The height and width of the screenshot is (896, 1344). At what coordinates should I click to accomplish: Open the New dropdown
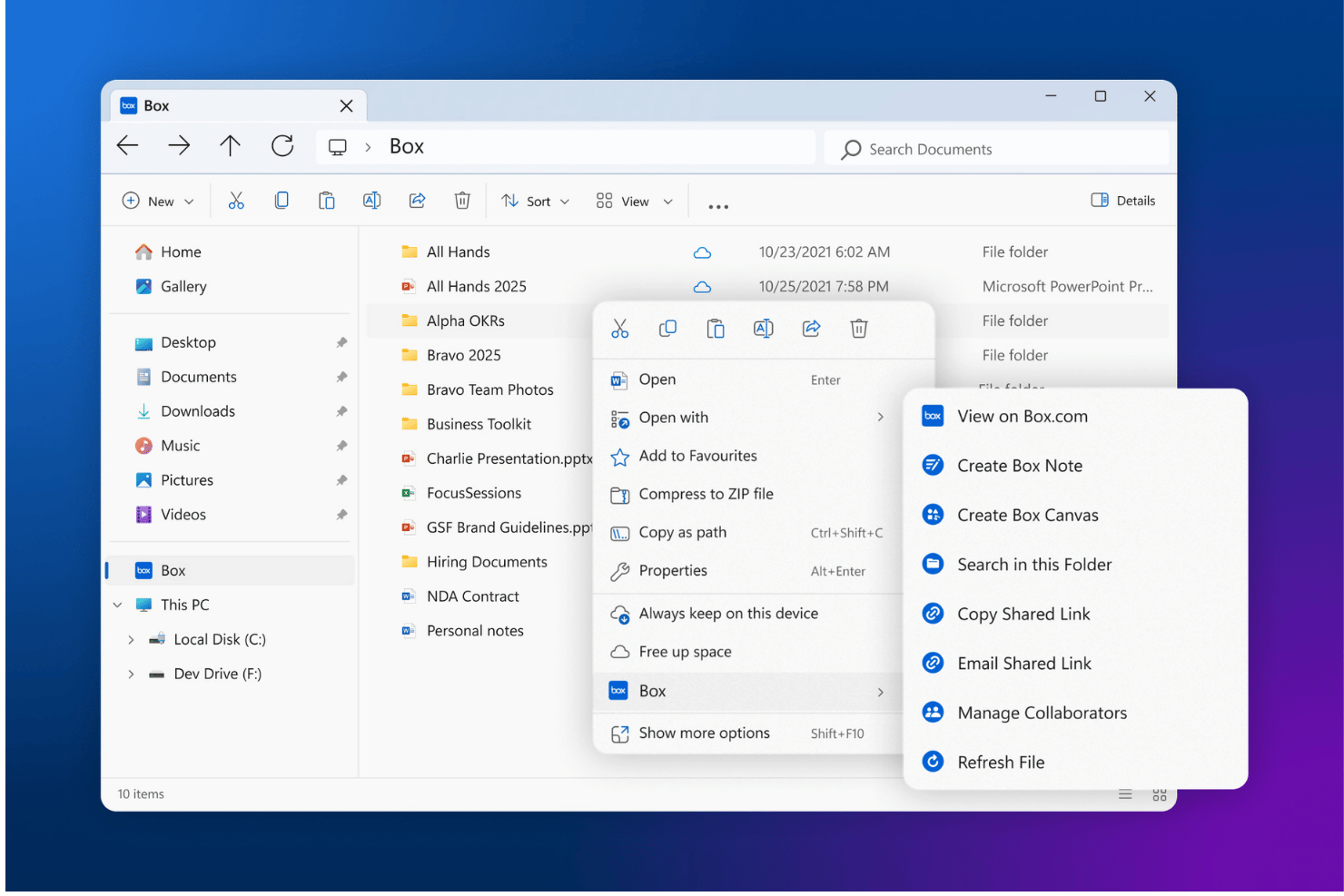pyautogui.click(x=159, y=201)
